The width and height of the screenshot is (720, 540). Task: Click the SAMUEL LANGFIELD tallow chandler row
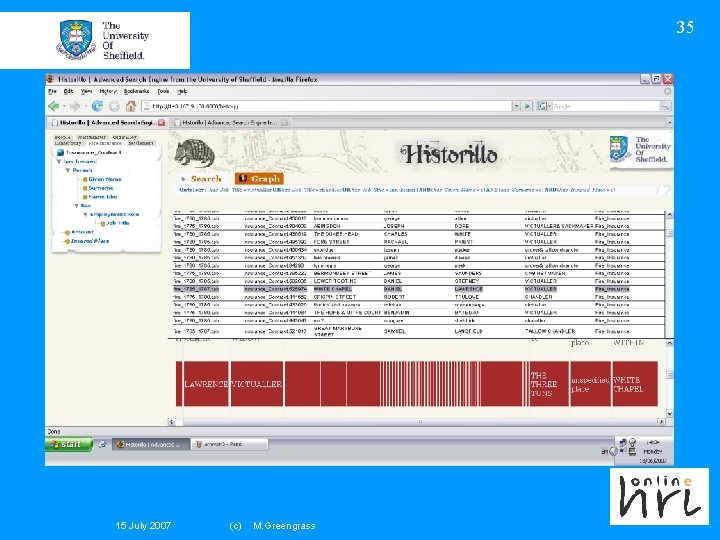tap(418, 331)
